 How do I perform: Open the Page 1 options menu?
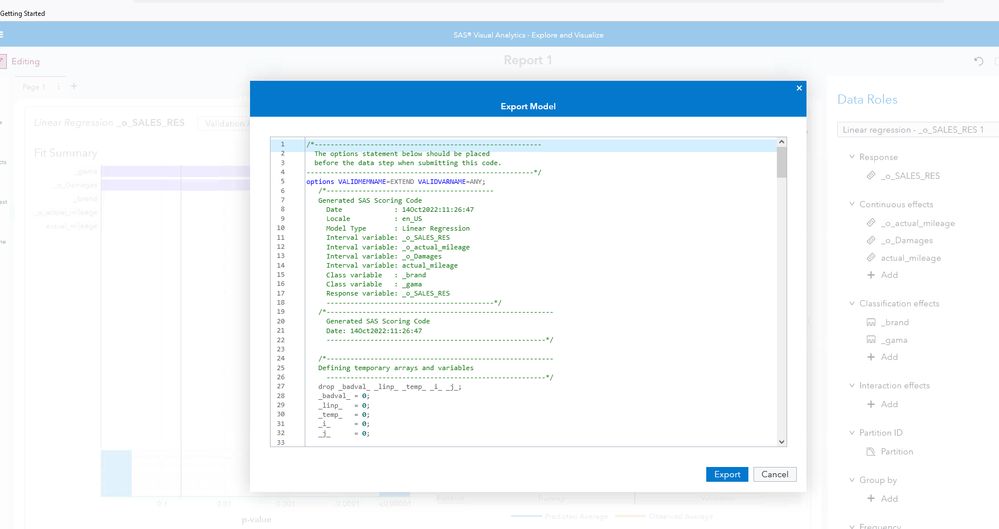59,87
